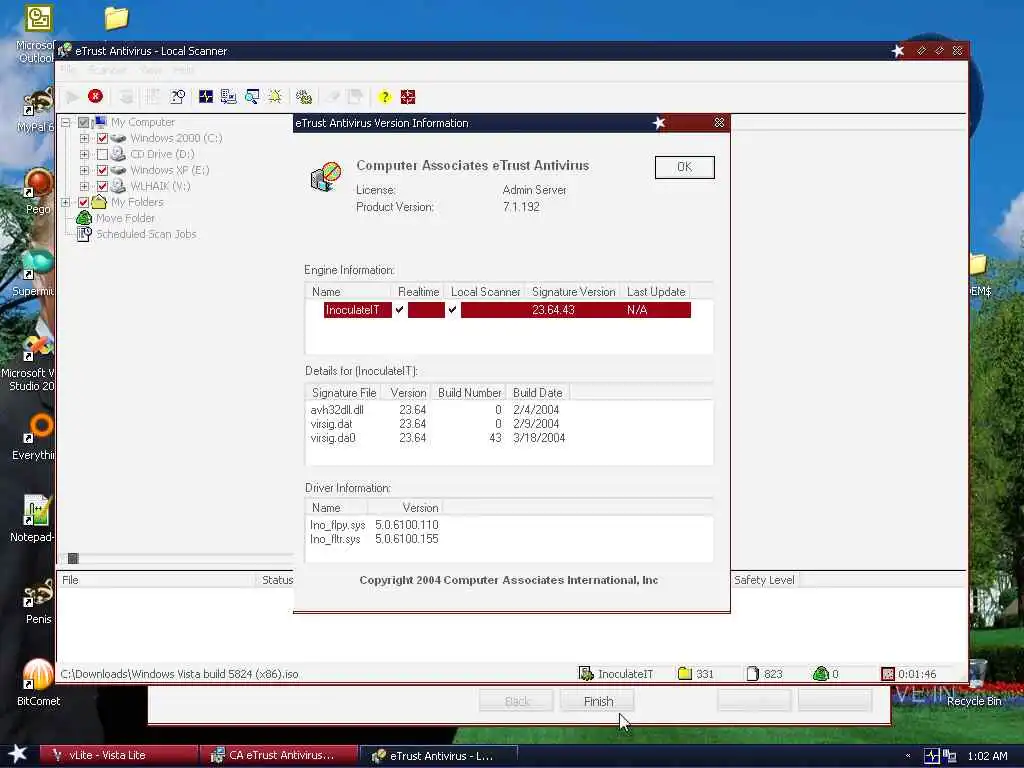Click the file count icon showing 823
Image resolution: width=1024 pixels, height=768 pixels.
click(752, 673)
